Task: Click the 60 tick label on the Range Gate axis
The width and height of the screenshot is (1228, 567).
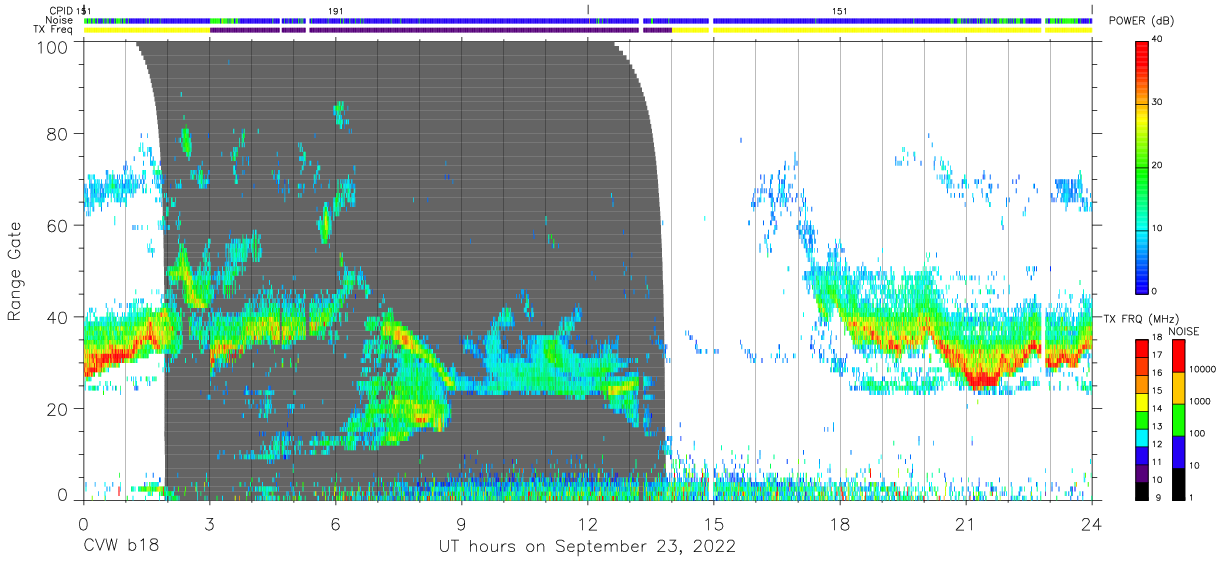Action: (x=59, y=226)
